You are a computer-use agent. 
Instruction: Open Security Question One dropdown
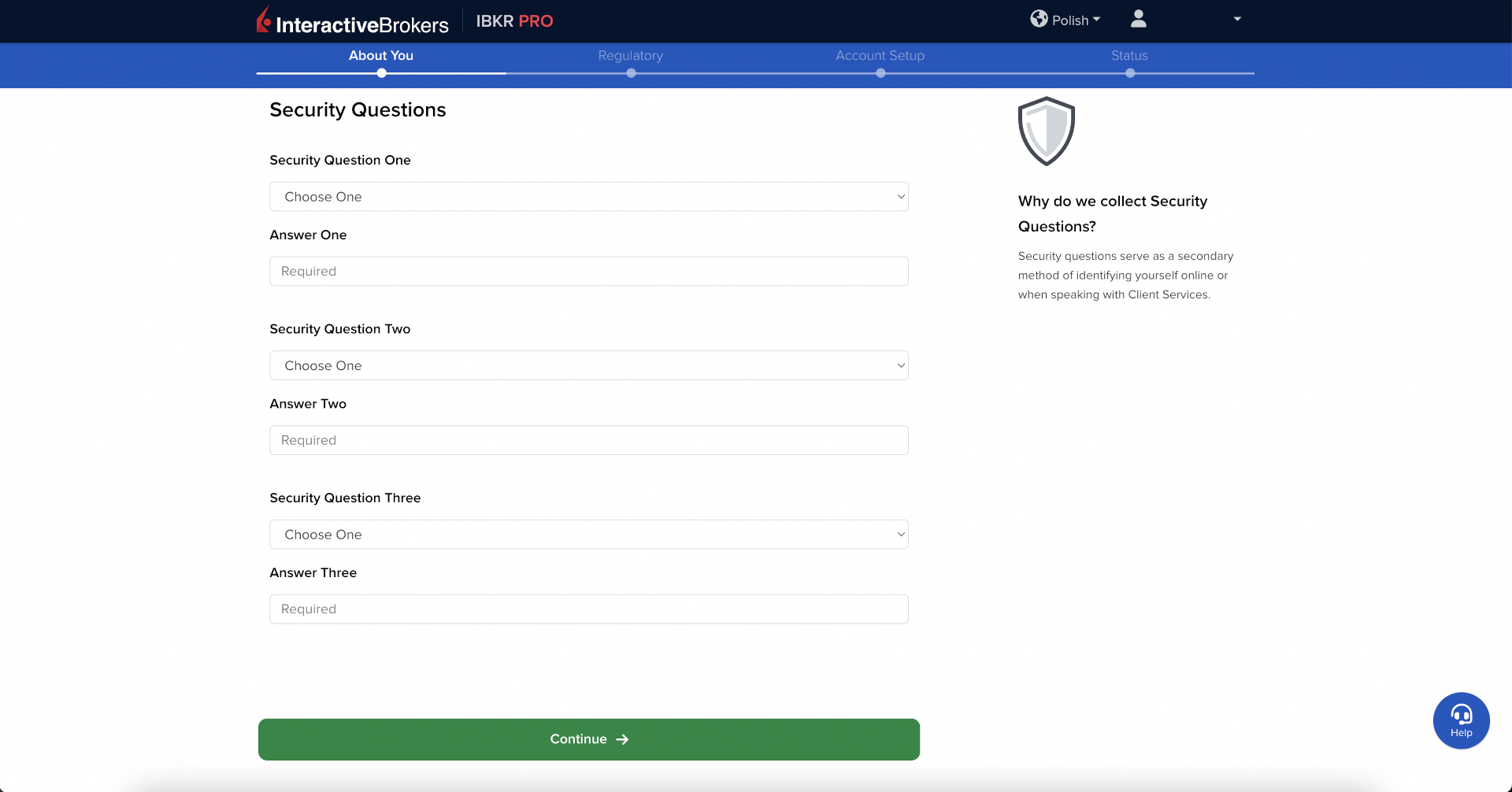coord(588,197)
